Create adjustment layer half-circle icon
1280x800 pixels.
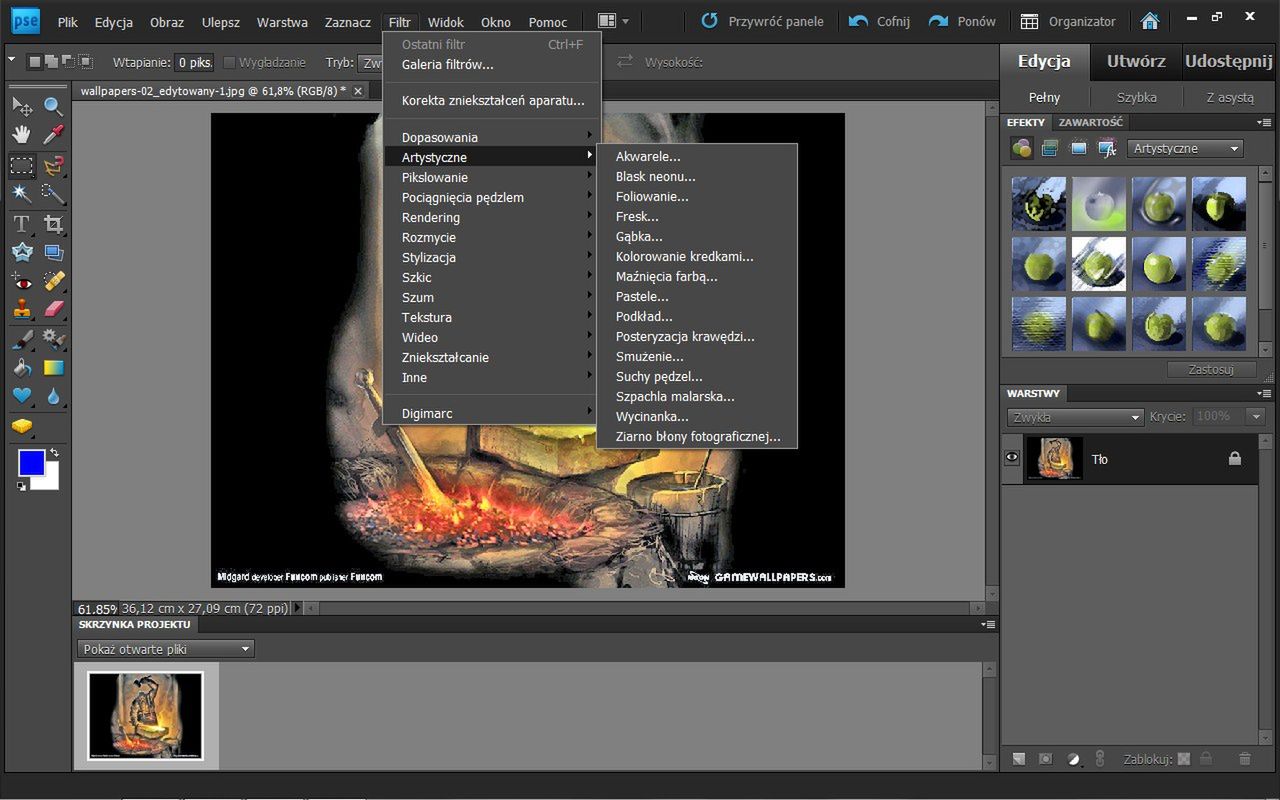[x=1073, y=759]
